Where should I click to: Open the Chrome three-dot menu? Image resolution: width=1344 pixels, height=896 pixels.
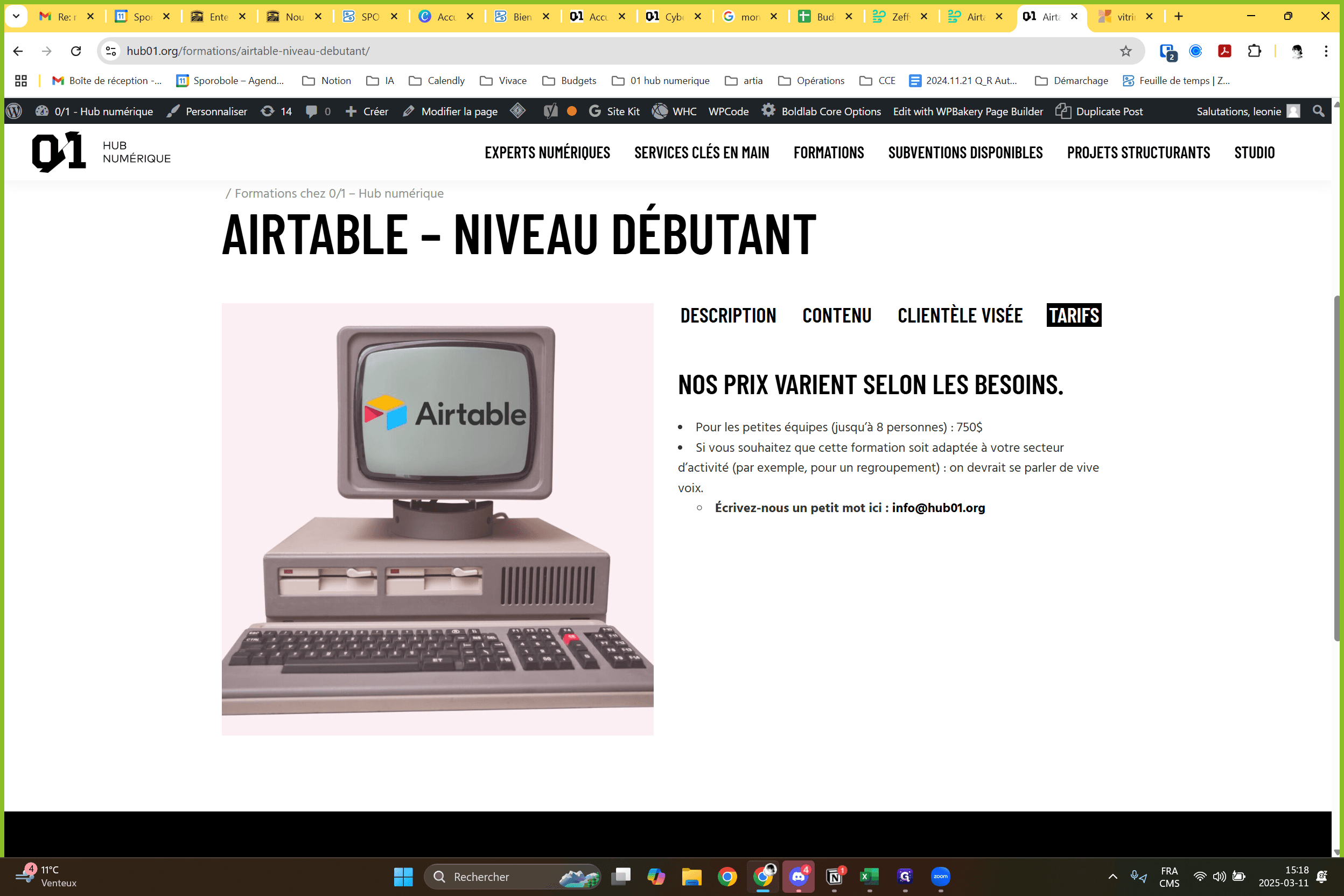tap(1326, 51)
